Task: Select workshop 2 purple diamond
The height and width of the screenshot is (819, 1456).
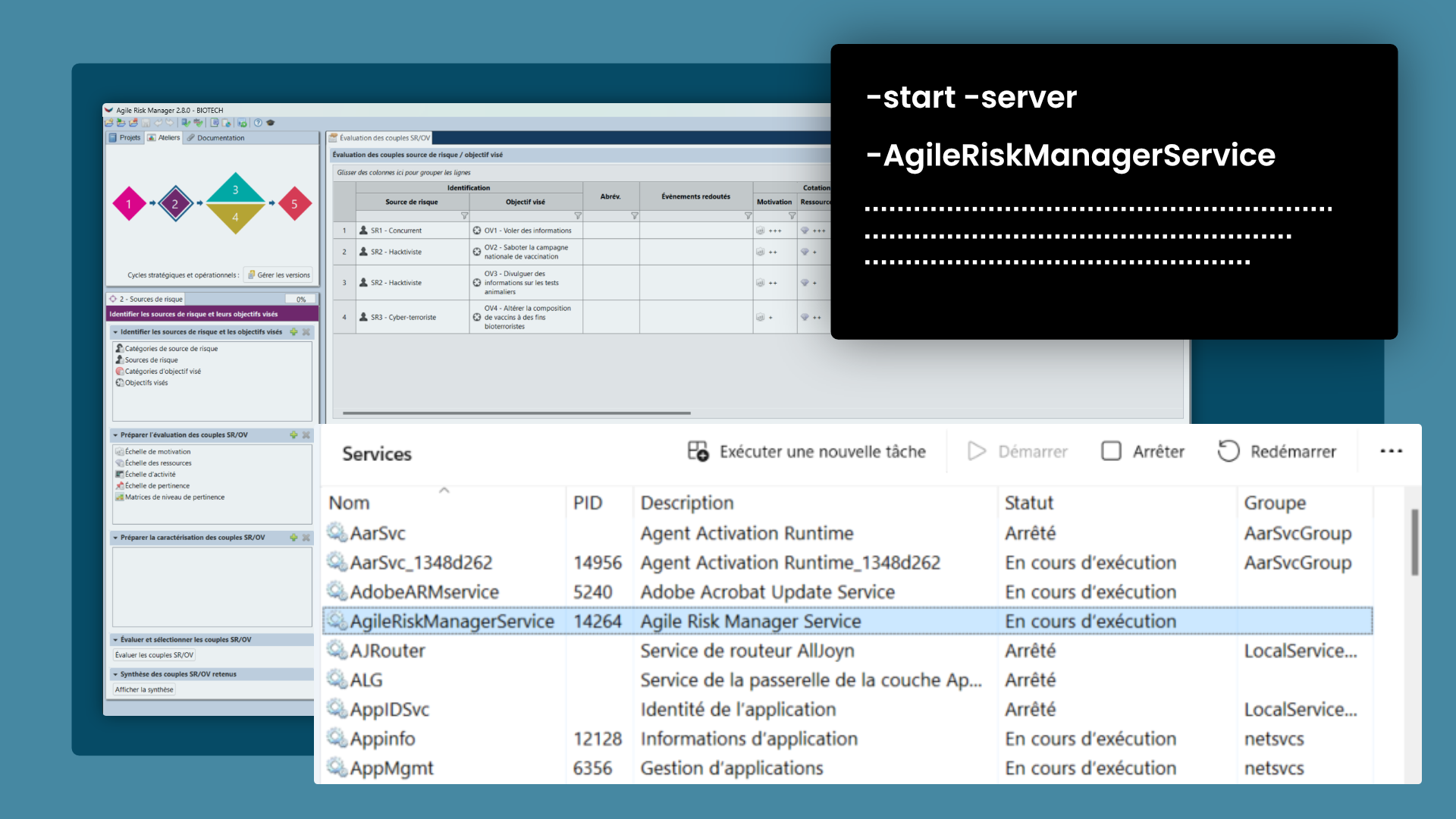Action: click(x=175, y=203)
